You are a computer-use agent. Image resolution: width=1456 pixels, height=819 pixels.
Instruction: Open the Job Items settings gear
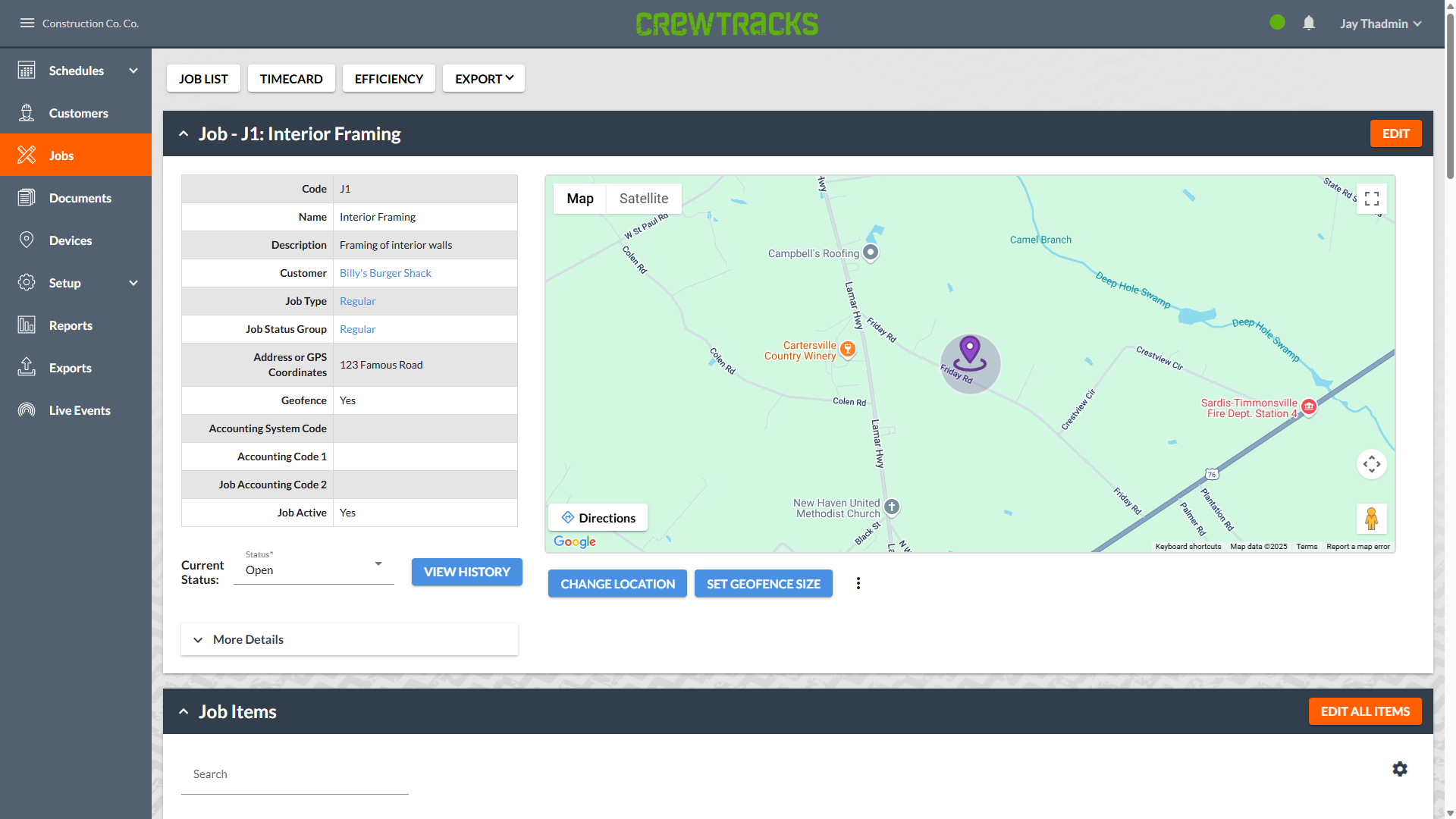(1400, 769)
